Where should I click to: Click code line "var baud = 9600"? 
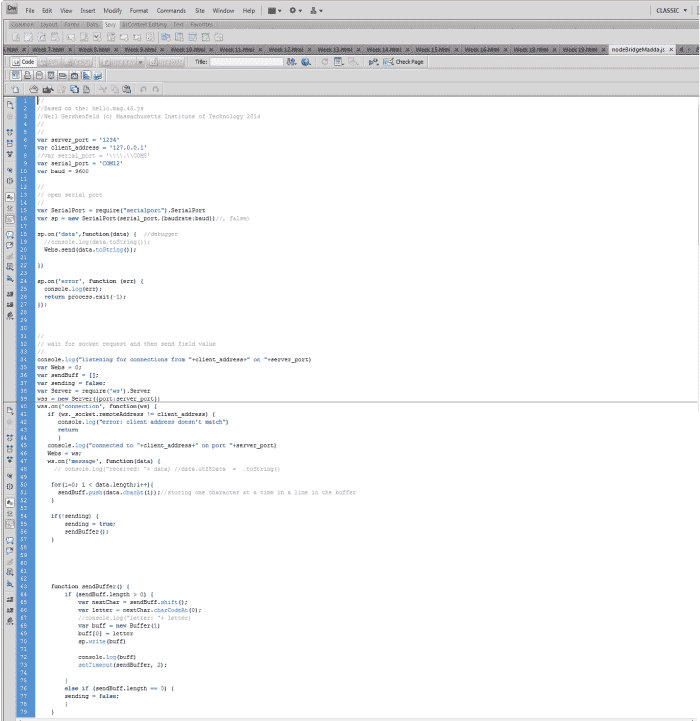[x=63, y=171]
